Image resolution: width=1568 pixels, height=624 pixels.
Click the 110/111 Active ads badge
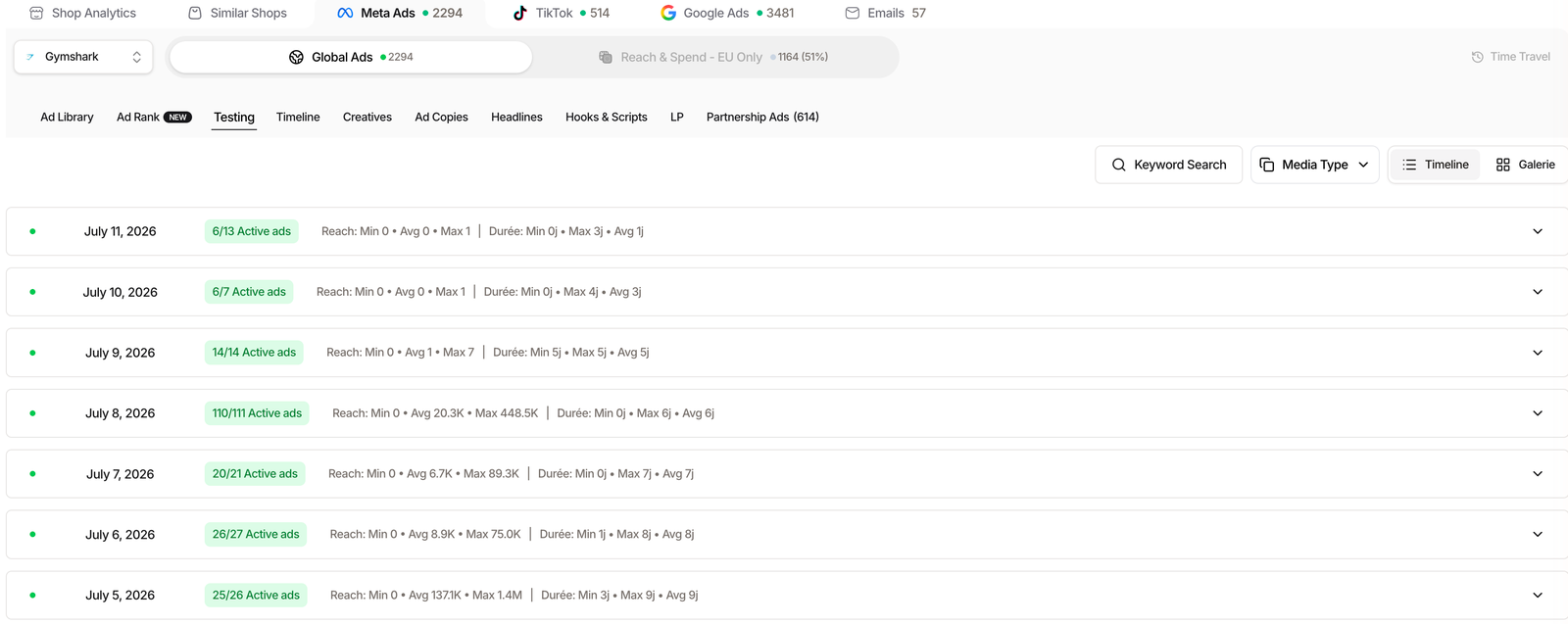point(257,413)
